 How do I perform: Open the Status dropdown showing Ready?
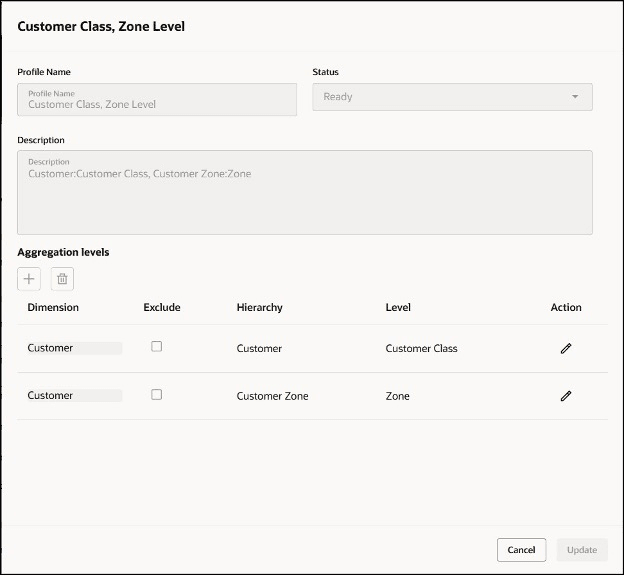pos(452,97)
